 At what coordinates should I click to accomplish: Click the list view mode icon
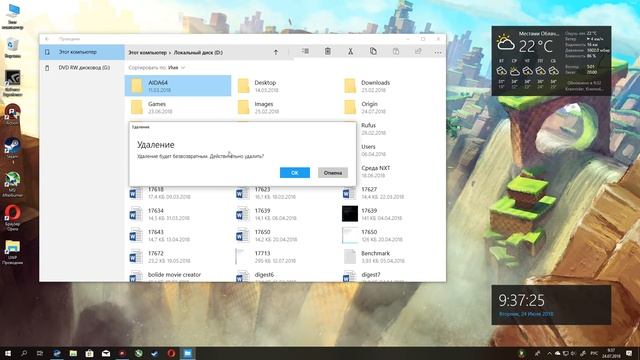[x=305, y=51]
